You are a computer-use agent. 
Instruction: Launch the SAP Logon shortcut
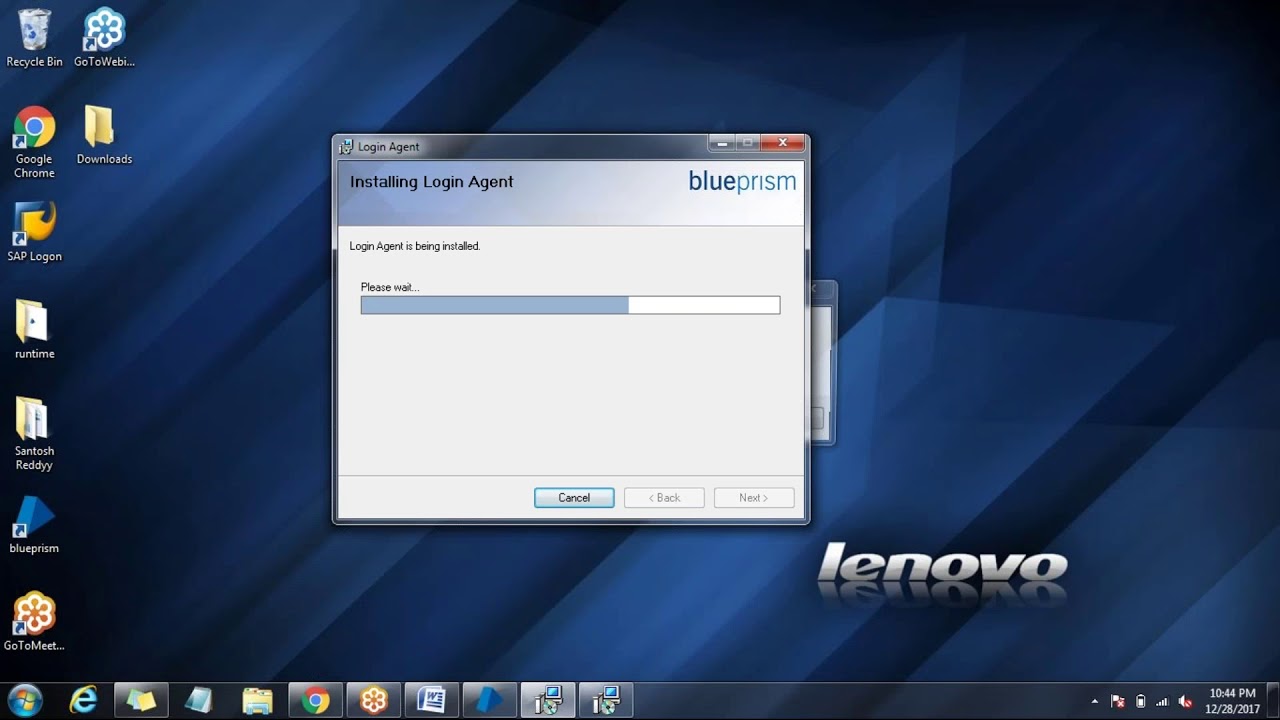34,233
